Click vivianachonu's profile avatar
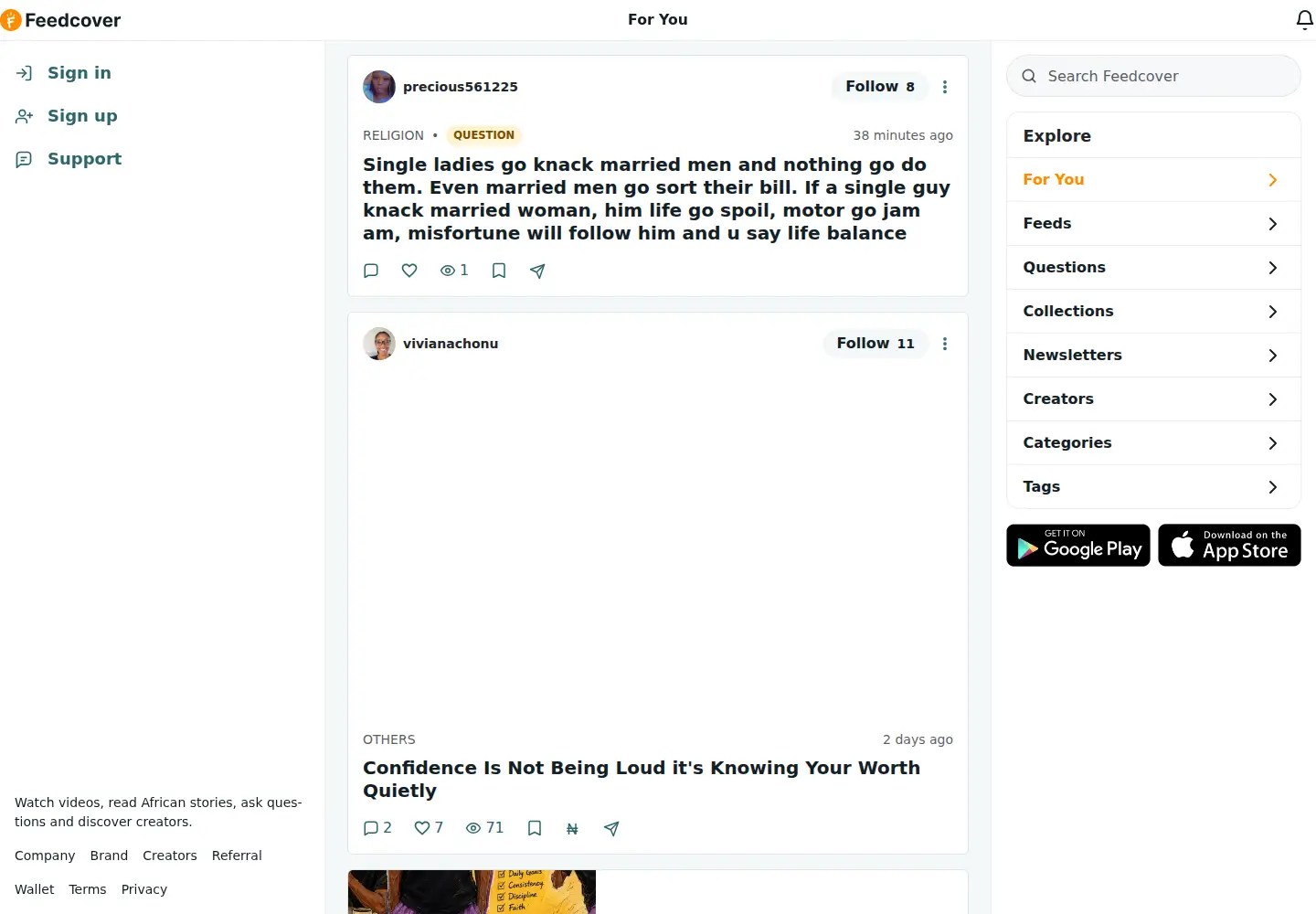Image resolution: width=1316 pixels, height=914 pixels. tap(379, 344)
